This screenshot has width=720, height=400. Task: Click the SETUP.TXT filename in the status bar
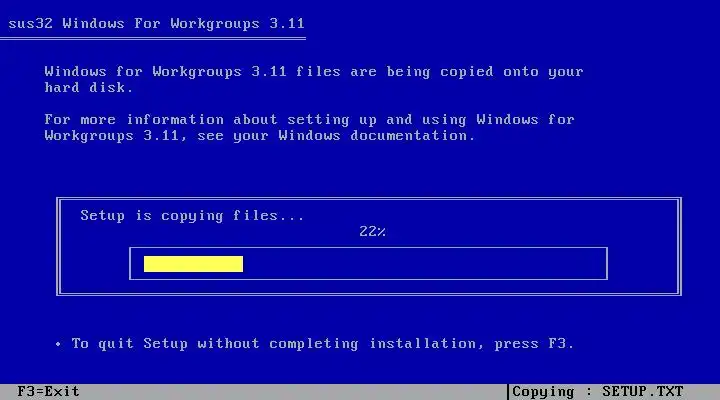coord(642,392)
